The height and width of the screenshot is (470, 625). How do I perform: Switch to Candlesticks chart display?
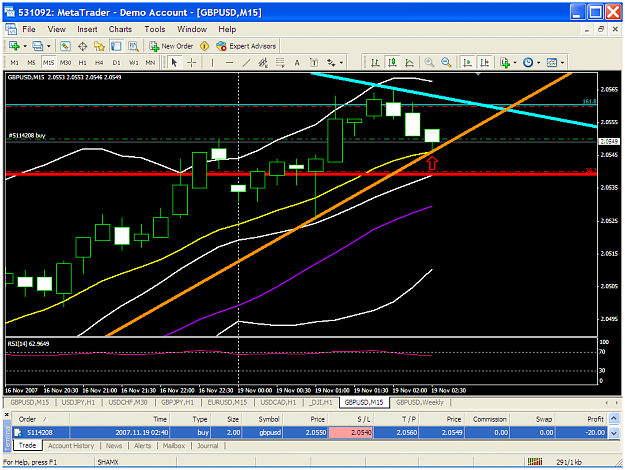coord(393,63)
